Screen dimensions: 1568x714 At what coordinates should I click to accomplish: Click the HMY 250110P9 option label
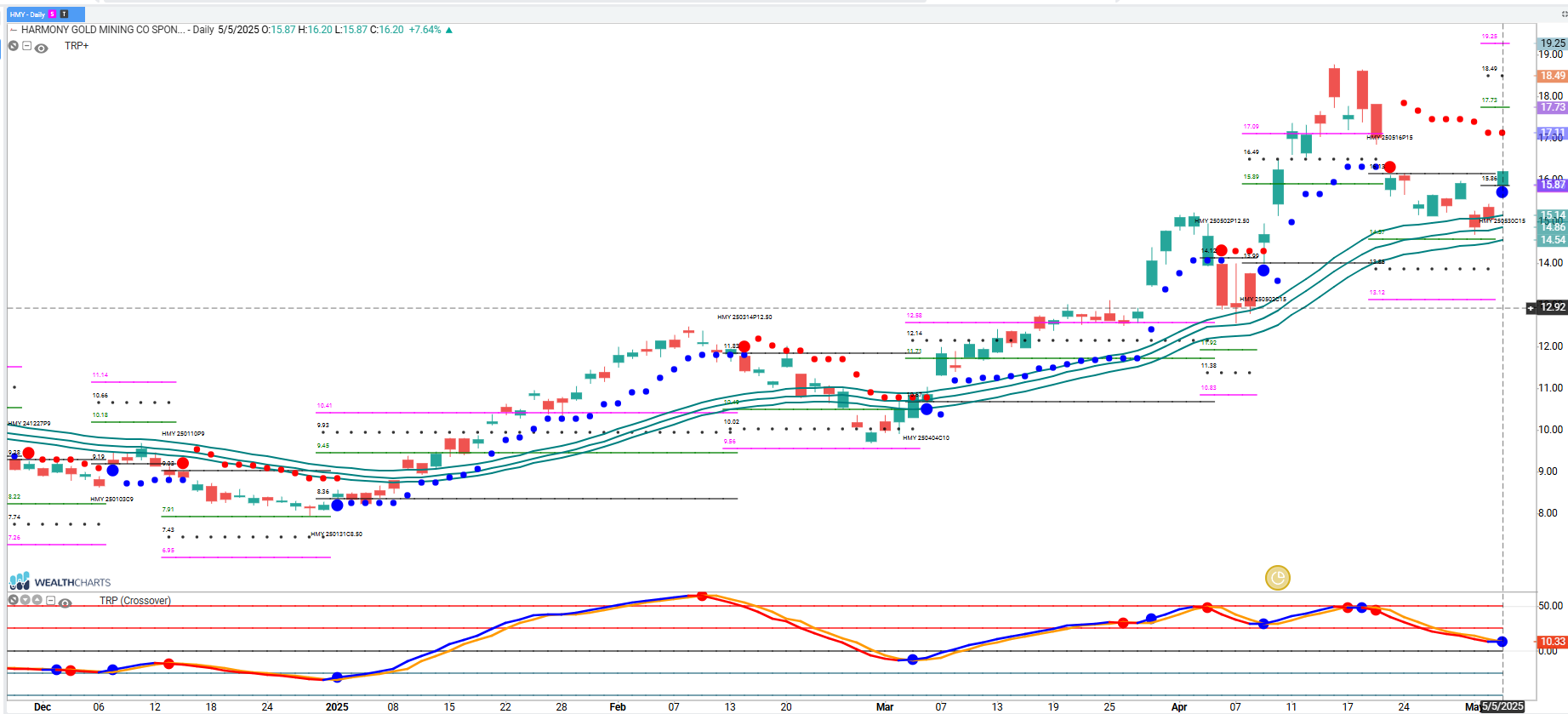183,433
